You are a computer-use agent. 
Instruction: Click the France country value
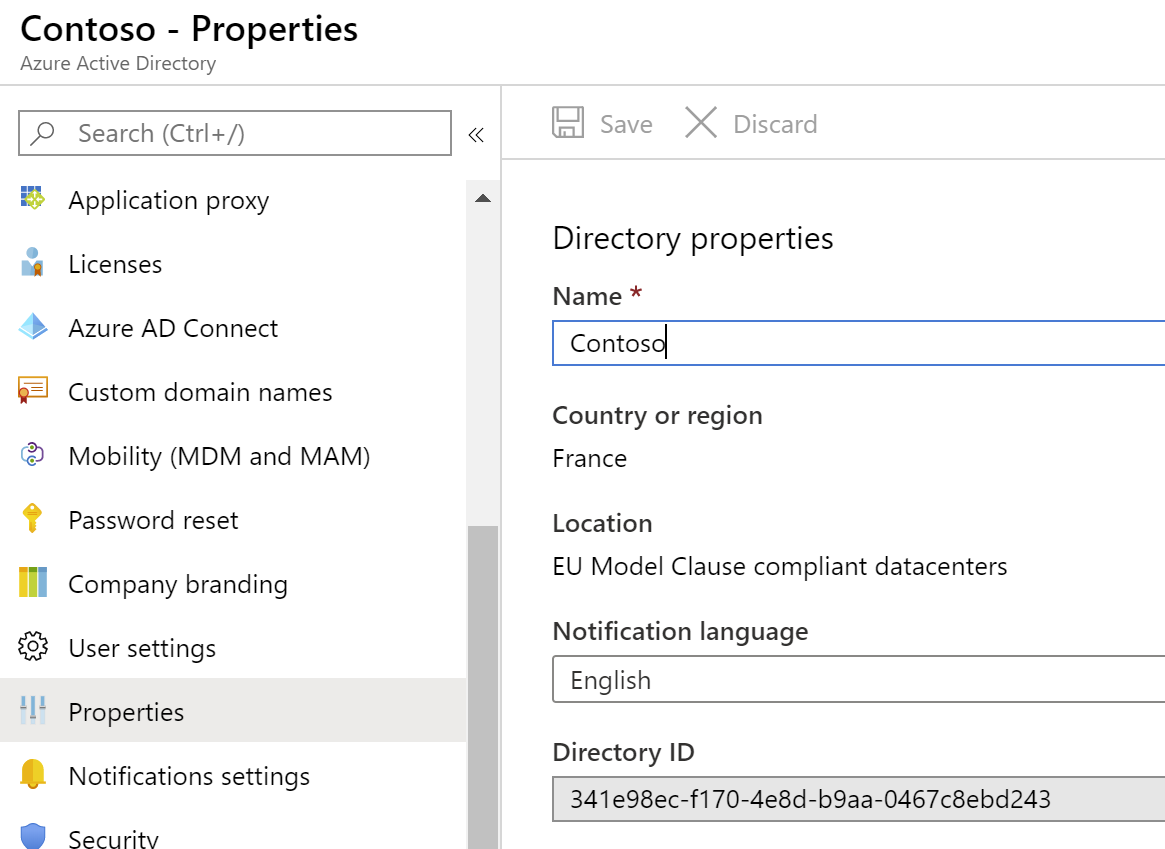click(589, 458)
